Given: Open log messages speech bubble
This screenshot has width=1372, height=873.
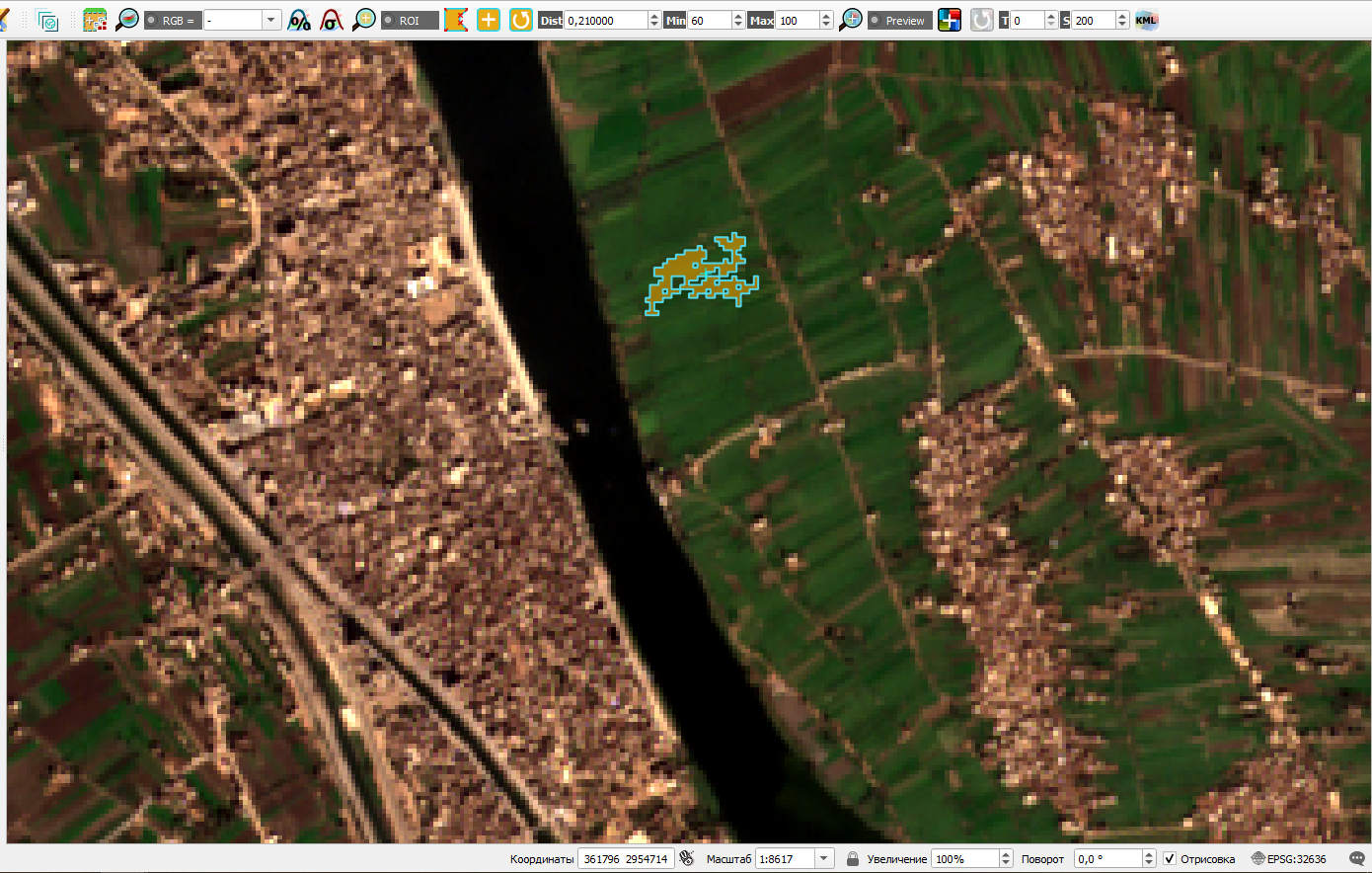Looking at the screenshot, I should coord(1357,859).
